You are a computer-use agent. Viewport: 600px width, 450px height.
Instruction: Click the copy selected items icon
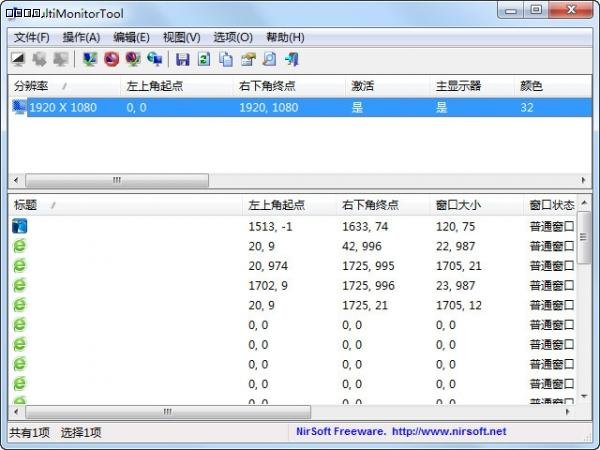(x=226, y=59)
